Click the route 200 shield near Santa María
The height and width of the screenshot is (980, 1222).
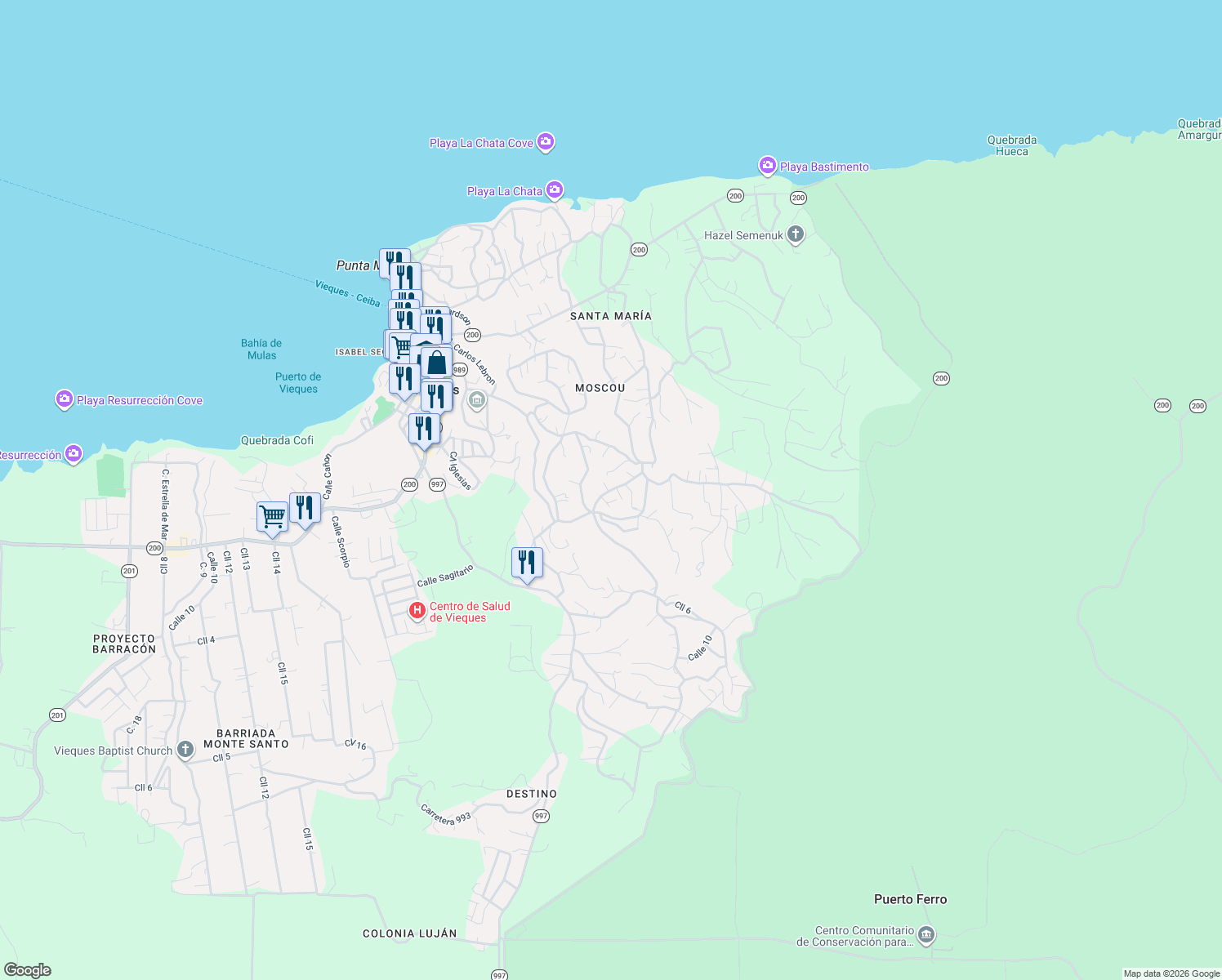[638, 249]
